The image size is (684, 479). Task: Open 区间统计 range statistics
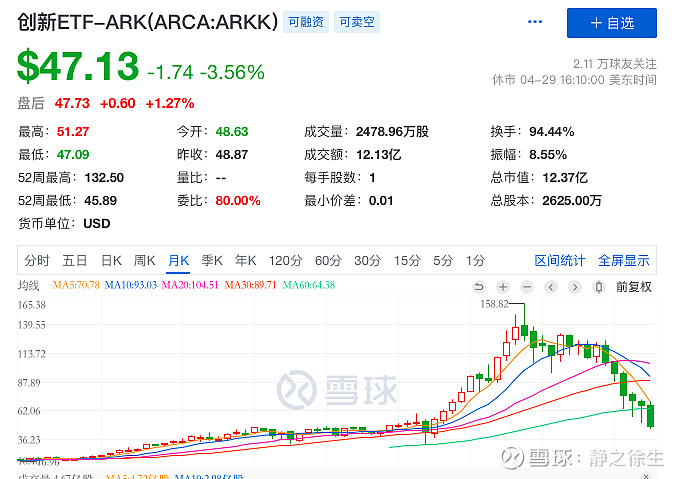click(560, 260)
